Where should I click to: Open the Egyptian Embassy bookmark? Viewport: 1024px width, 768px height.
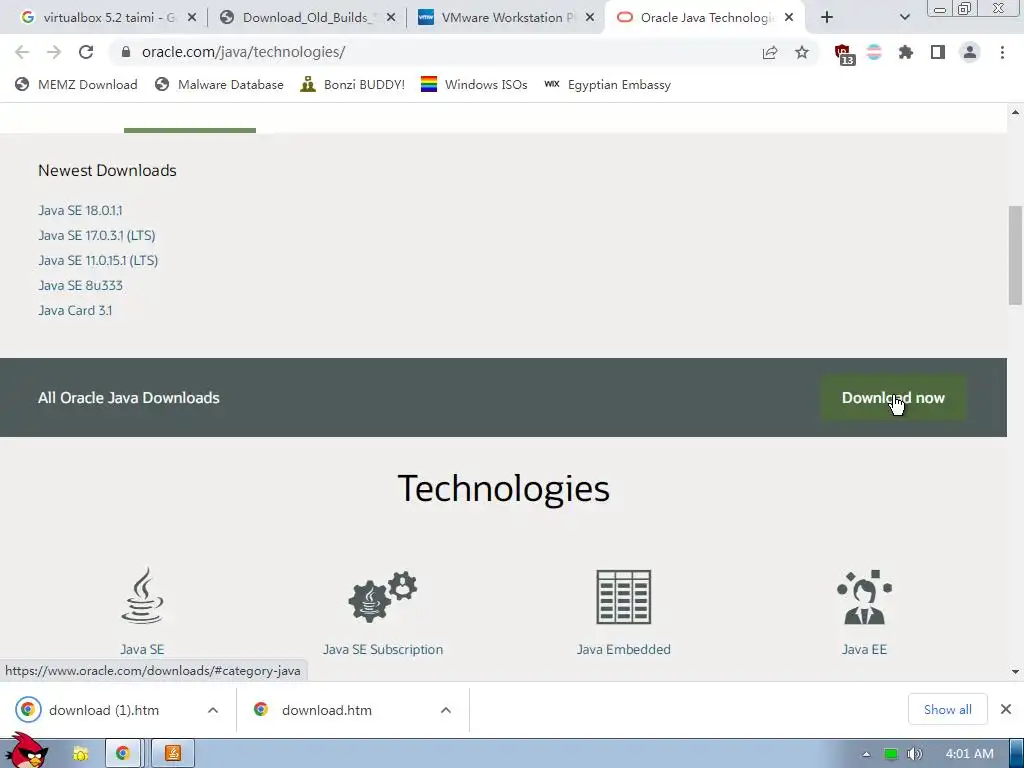point(607,85)
